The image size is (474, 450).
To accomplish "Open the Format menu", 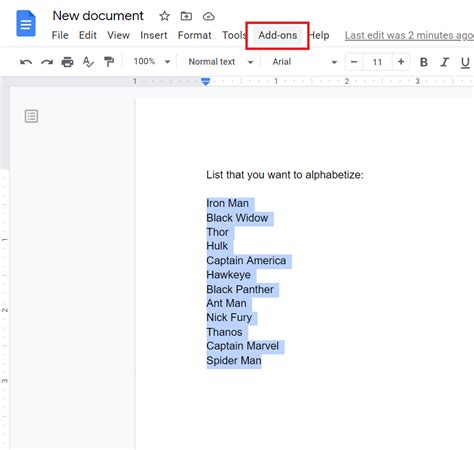I will (195, 35).
